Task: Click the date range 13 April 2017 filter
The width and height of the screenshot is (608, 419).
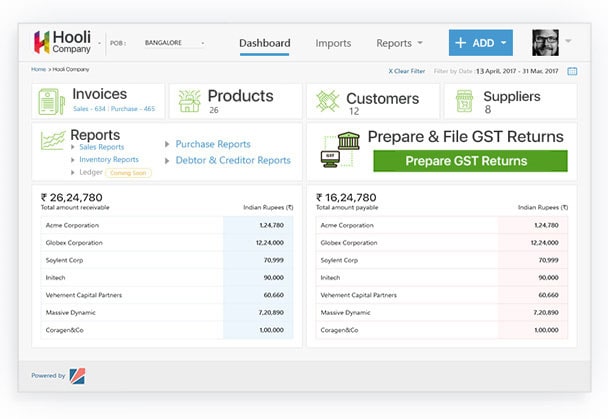Action: [517, 71]
